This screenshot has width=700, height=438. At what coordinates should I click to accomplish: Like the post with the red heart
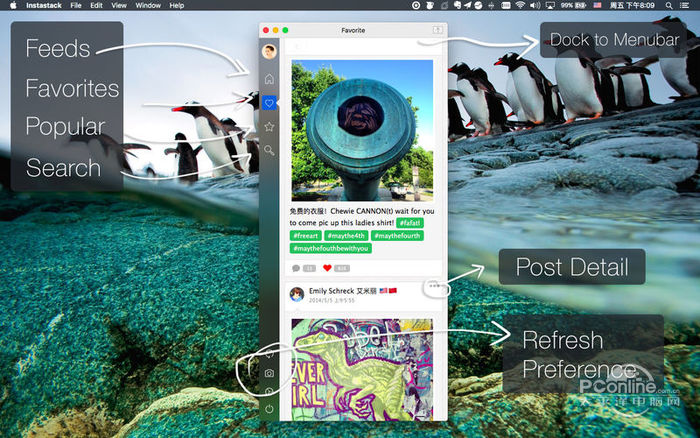point(327,268)
